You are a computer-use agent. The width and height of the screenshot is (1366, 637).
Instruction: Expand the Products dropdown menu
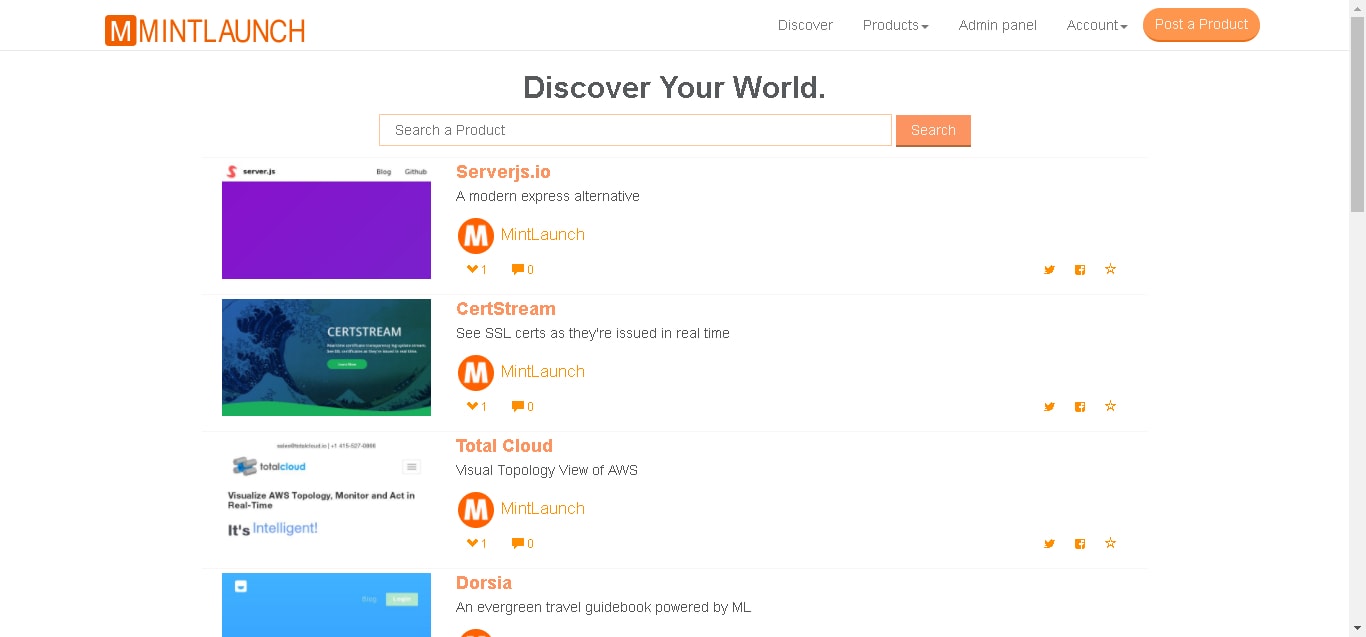click(896, 25)
